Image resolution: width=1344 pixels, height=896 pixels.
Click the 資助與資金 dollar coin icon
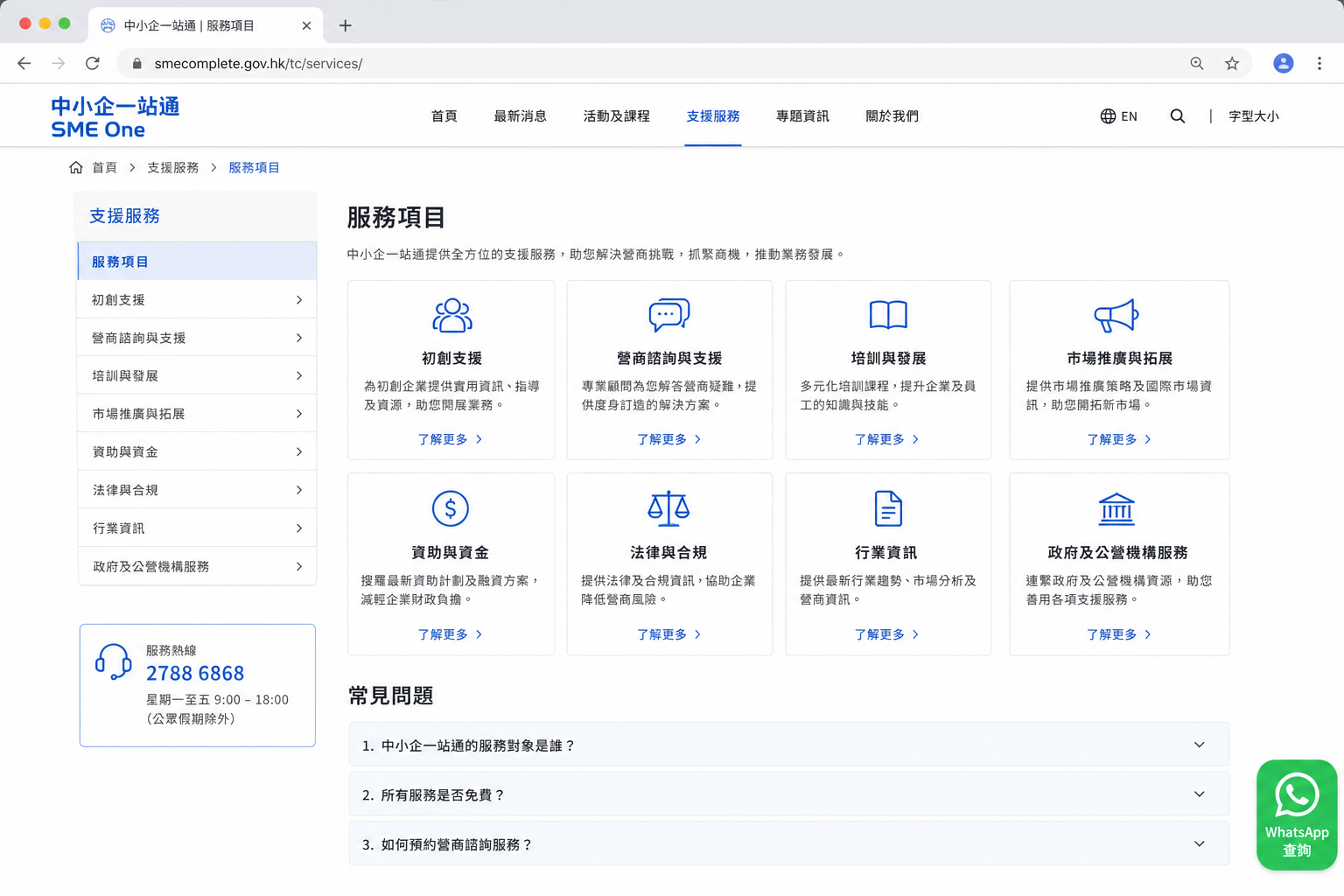click(451, 508)
